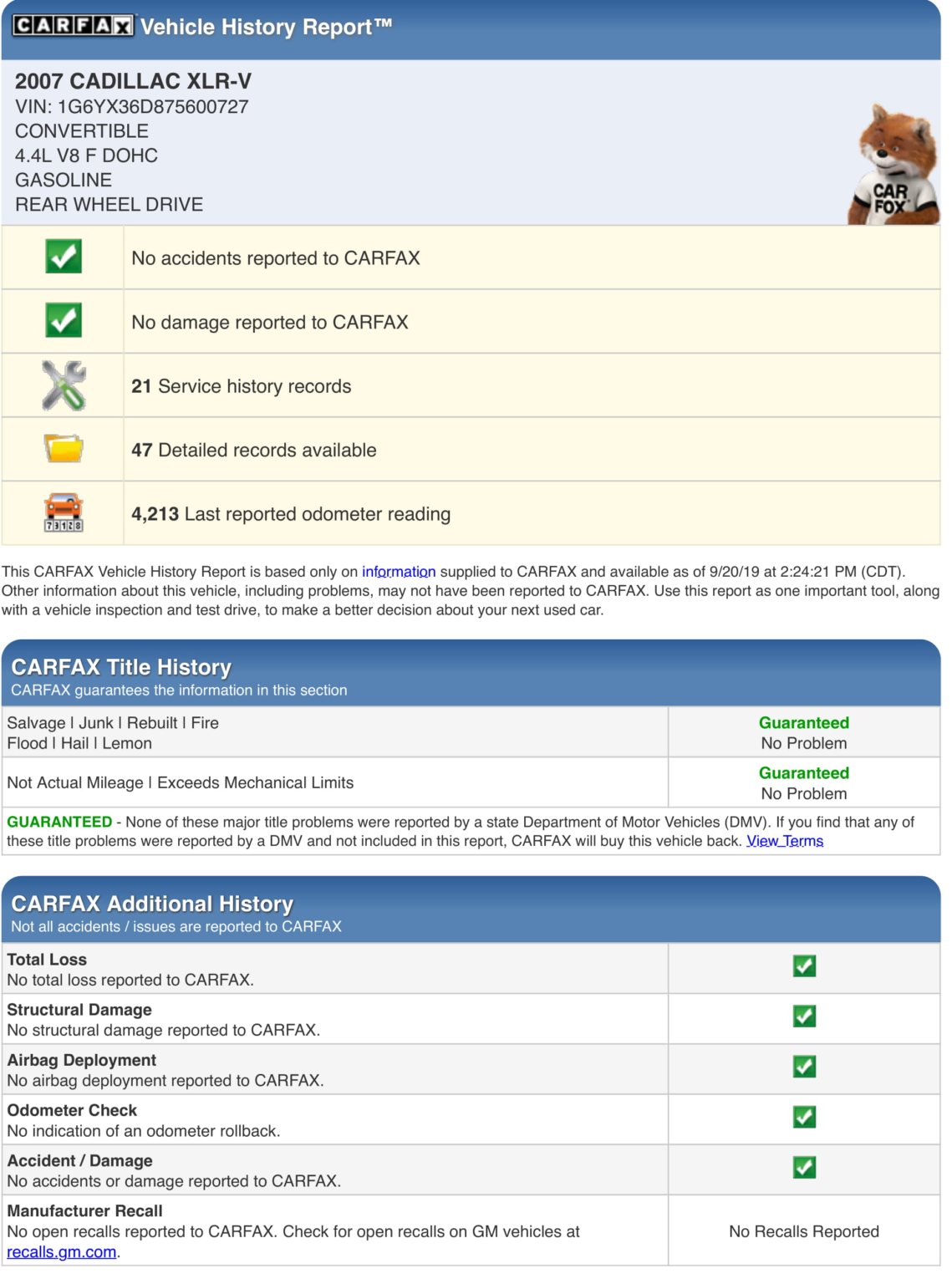Click the Accident / Damage green checkmark
The image size is (952, 1284).
click(x=804, y=1167)
